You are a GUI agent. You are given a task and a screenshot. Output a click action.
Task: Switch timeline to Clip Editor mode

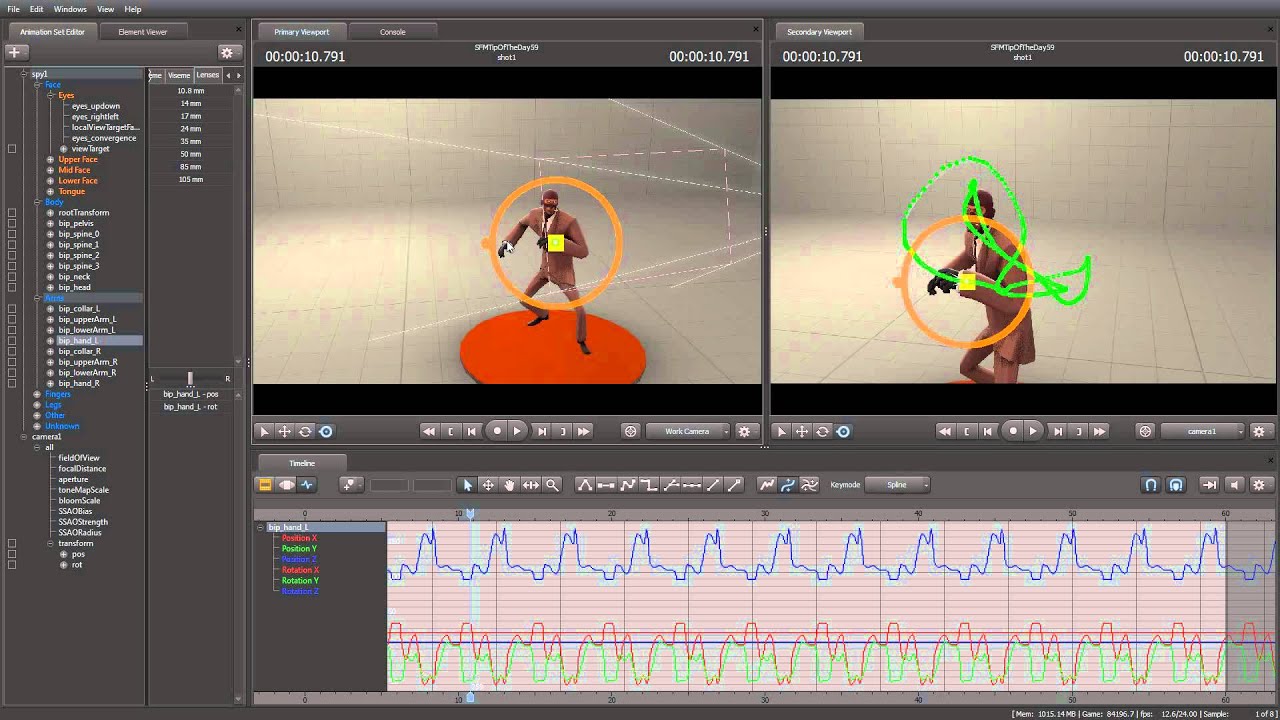(x=265, y=485)
